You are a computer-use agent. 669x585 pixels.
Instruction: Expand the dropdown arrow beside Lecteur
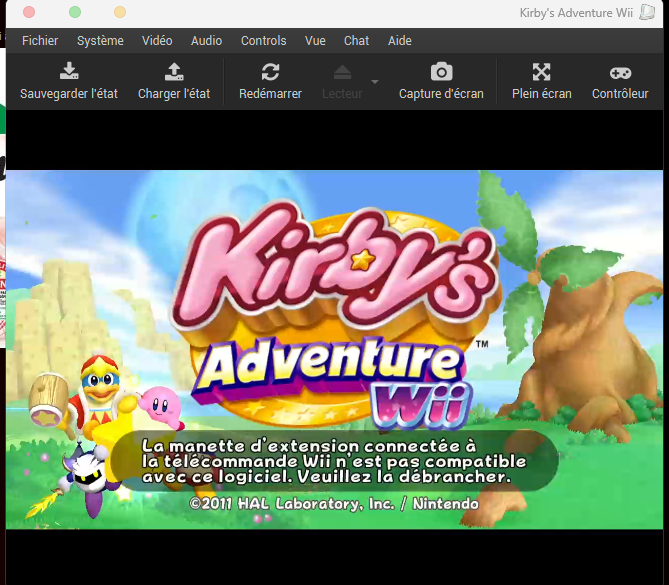tap(375, 81)
